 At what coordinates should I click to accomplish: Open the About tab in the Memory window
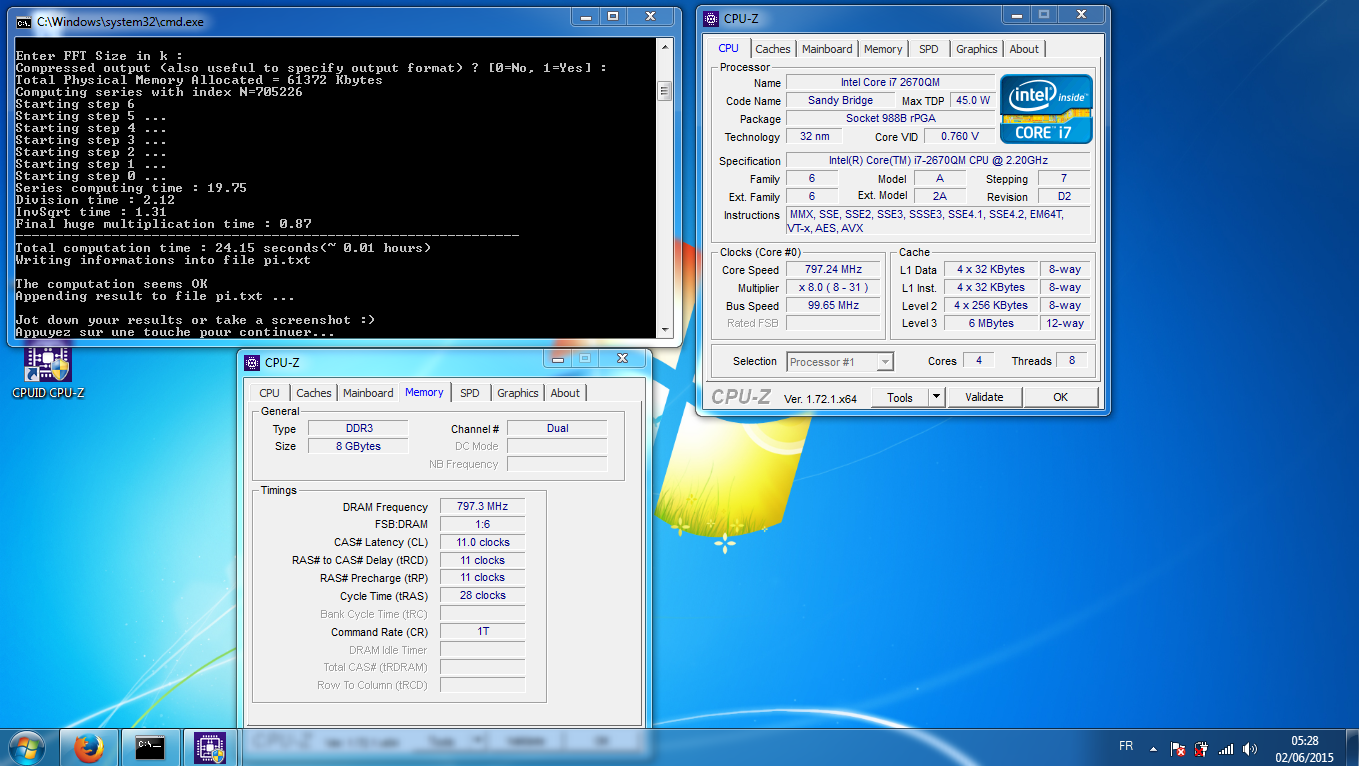point(565,393)
